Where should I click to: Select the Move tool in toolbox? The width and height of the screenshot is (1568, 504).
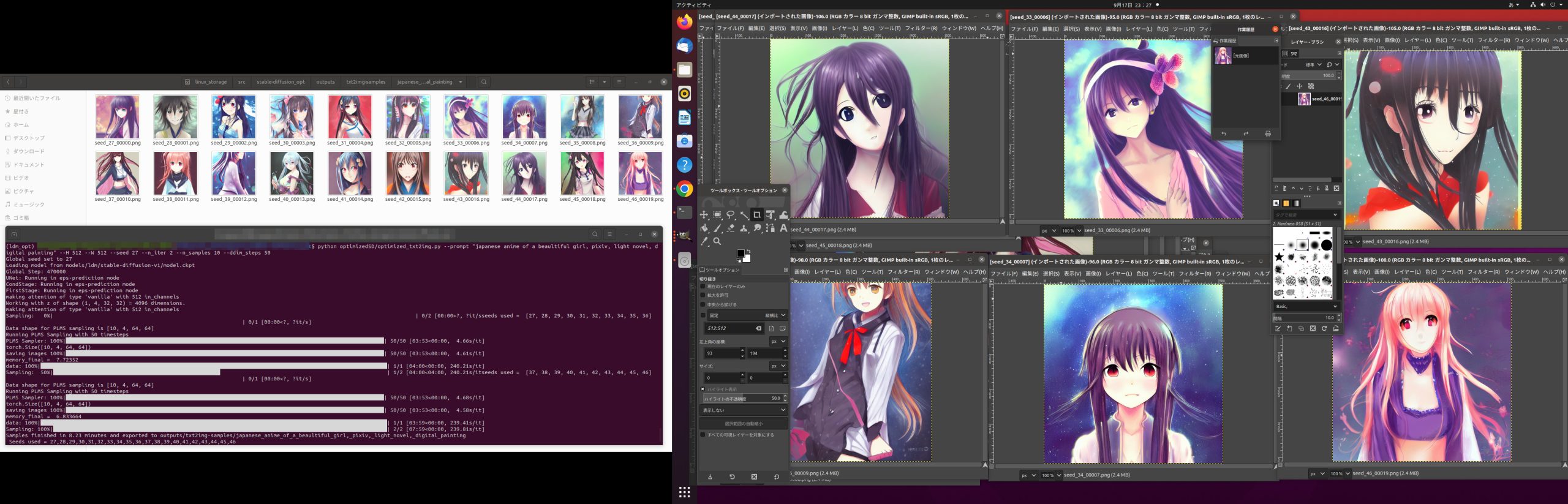click(704, 215)
